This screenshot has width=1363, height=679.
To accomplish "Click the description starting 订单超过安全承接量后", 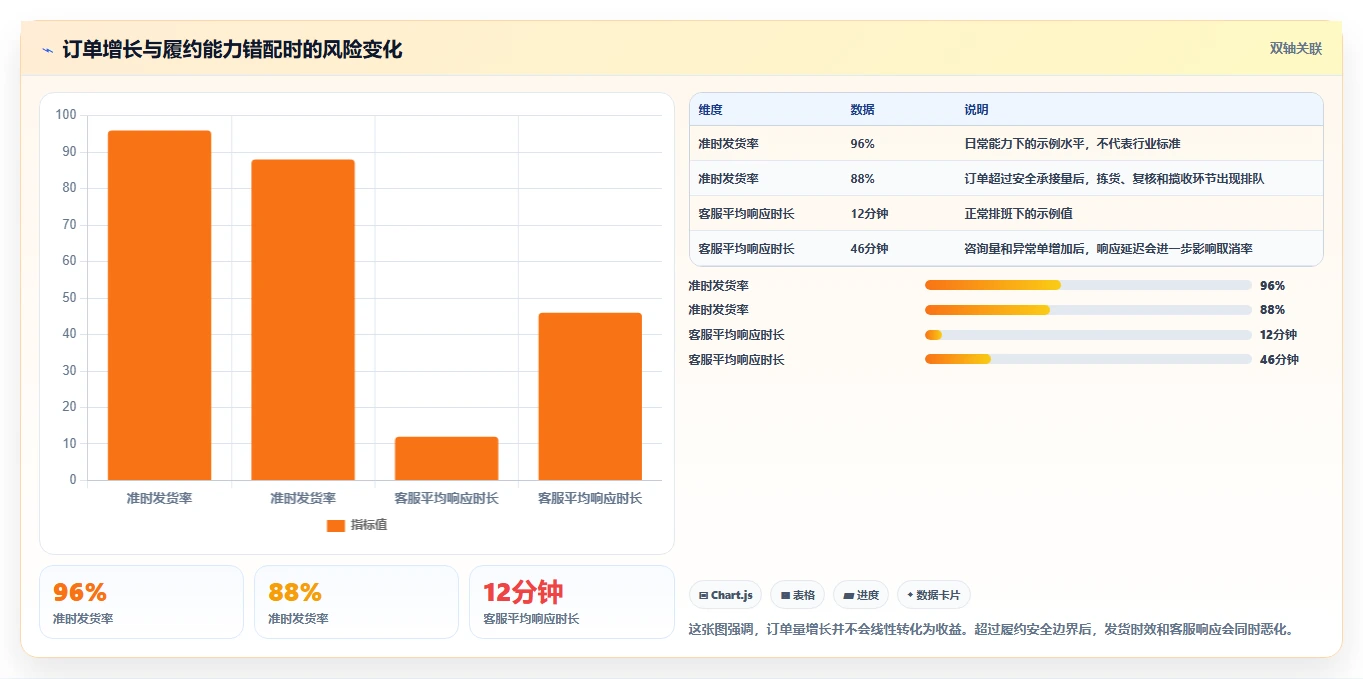I will click(1114, 179).
